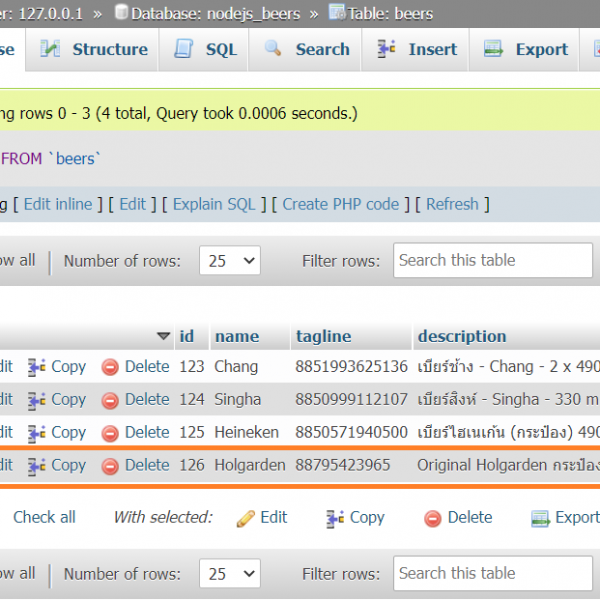The height and width of the screenshot is (600, 600).
Task: Click the pencil Edit icon beside With selected
Action: click(x=246, y=518)
